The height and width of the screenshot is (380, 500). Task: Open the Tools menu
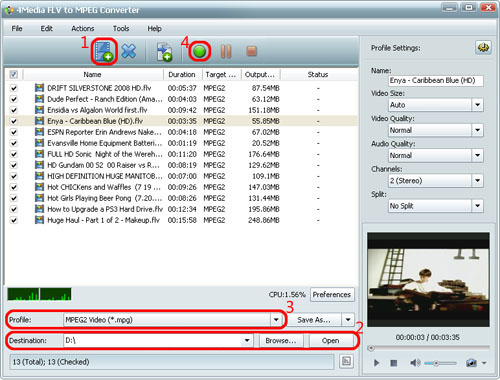pos(121,28)
